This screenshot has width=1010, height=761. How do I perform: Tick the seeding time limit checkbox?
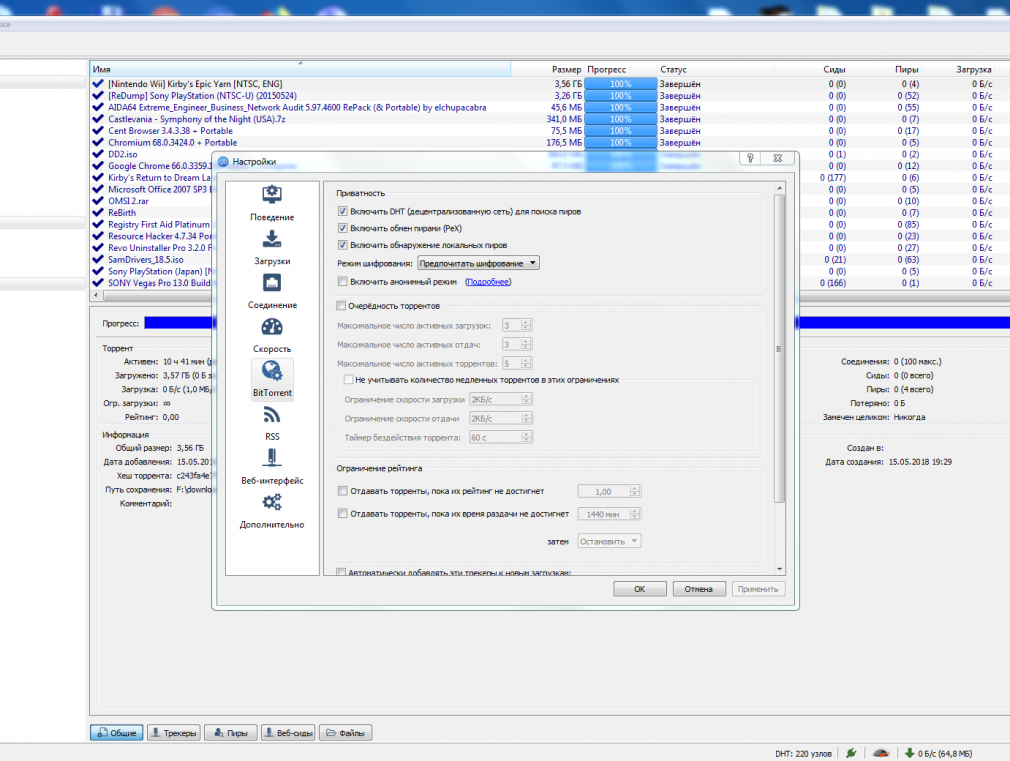(343, 514)
